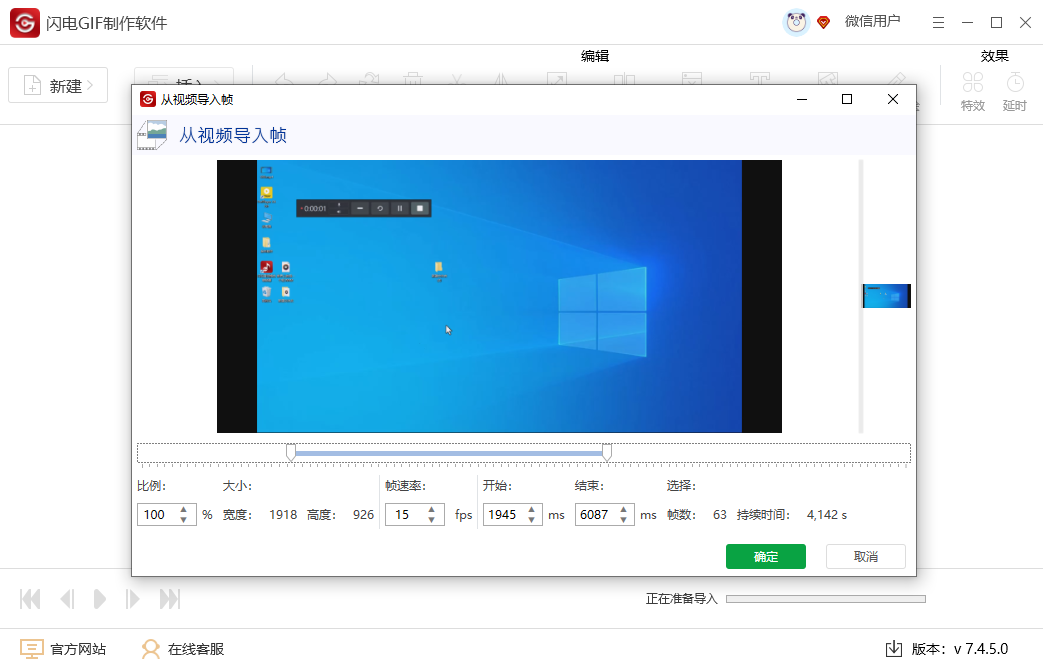
Task: Select the video frame thumbnail on right
Action: (x=886, y=296)
